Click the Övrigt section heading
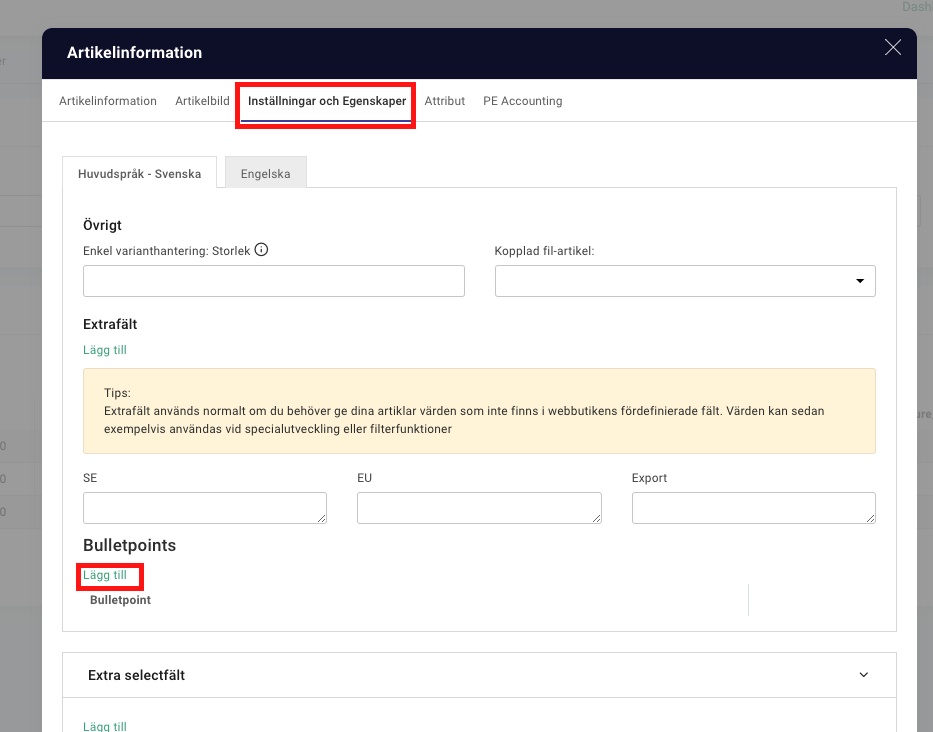 [102, 225]
